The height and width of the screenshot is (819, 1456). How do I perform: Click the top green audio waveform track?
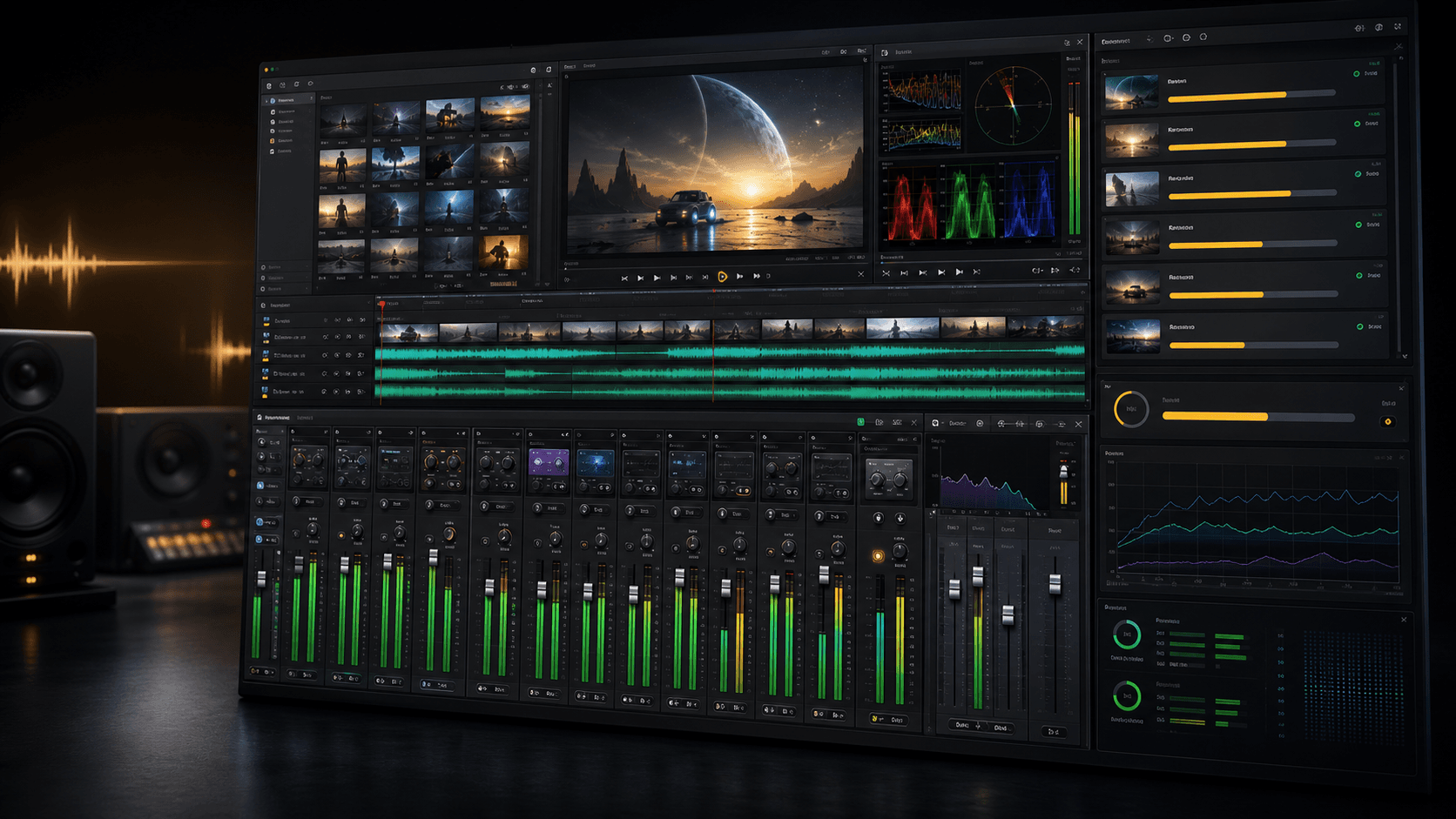pos(731,352)
